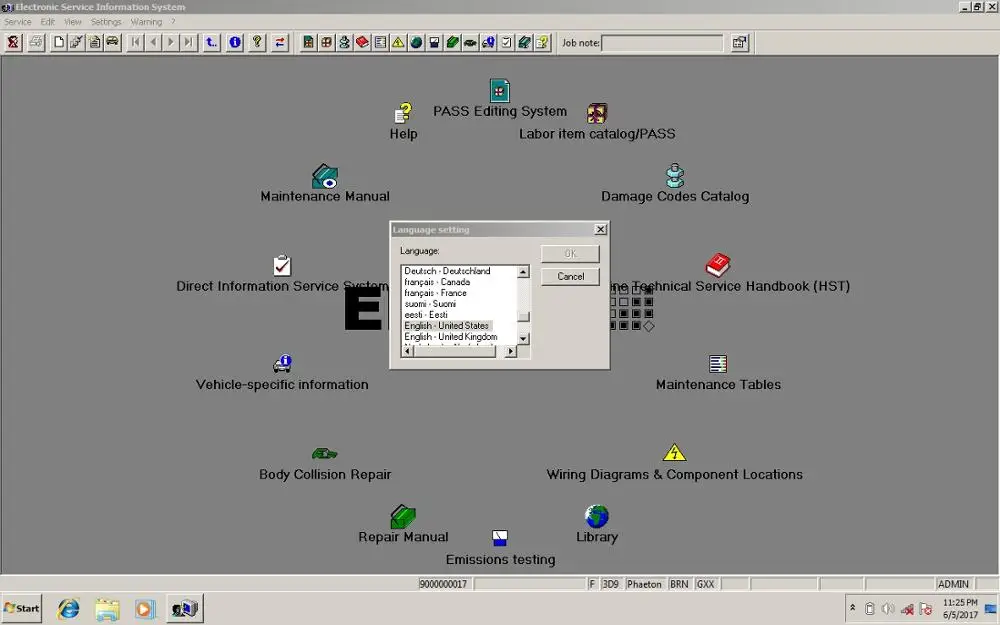This screenshot has width=1000, height=625.
Task: Click the grayed-out printer toolbar icon
Action: pyautogui.click(x=36, y=43)
